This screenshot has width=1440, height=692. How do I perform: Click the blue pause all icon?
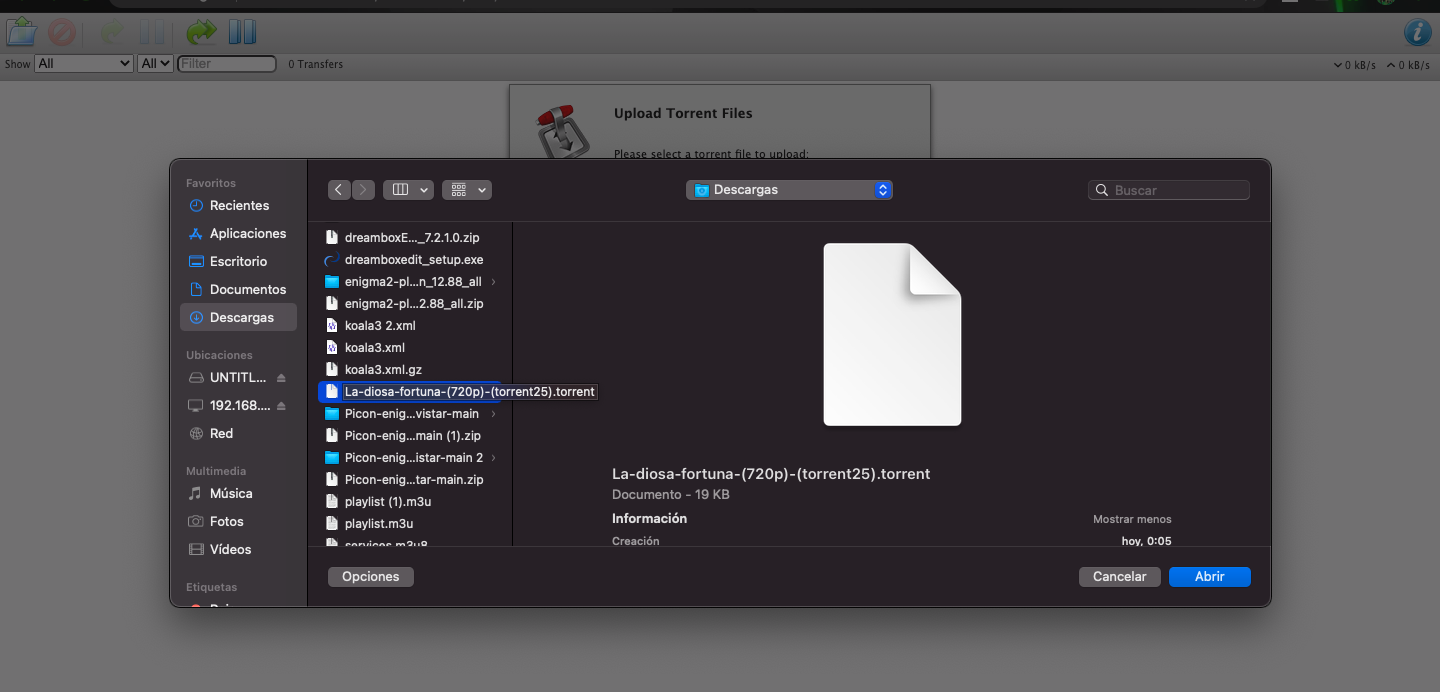242,32
